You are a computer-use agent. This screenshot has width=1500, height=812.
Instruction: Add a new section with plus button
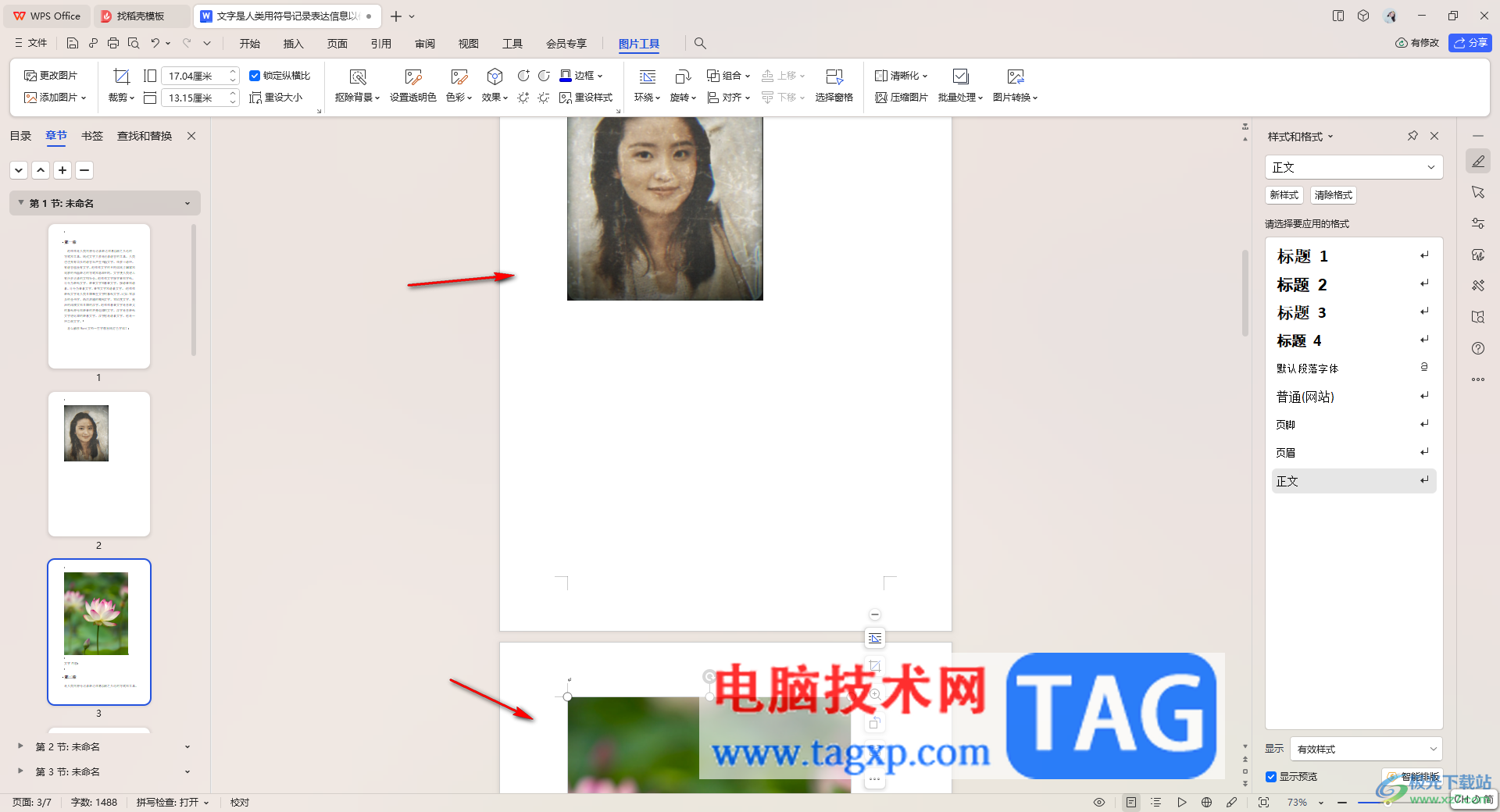point(62,170)
